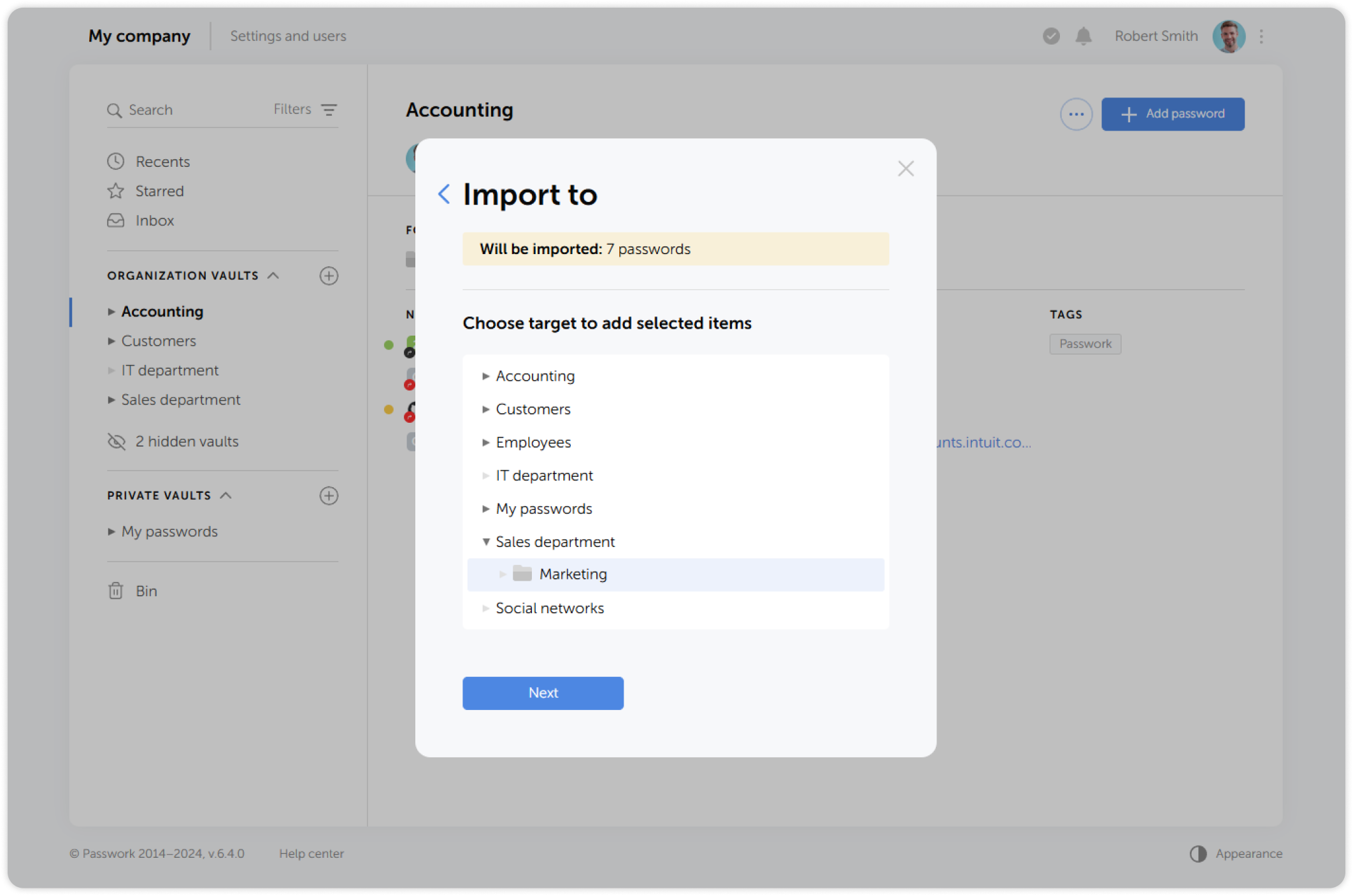Open the Bin trash icon
The width and height of the screenshot is (1353, 896).
[x=115, y=591]
